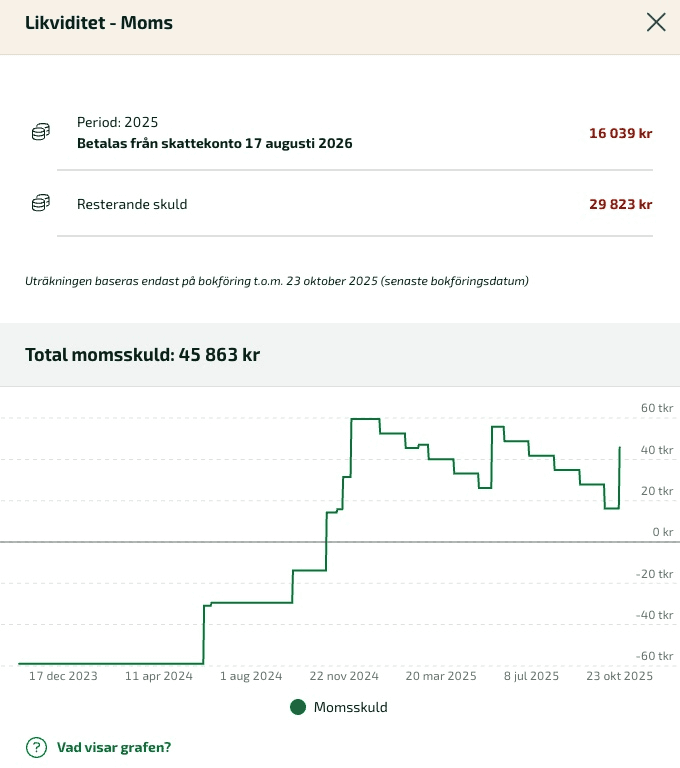Click the coin stack icon beside Resterande skuld
680x768 pixels.
[x=41, y=204]
